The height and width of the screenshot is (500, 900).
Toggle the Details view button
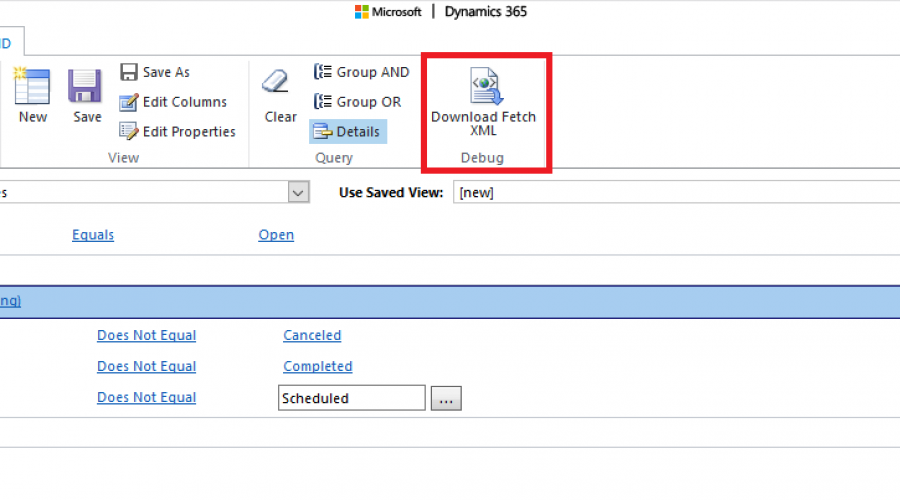click(x=346, y=131)
